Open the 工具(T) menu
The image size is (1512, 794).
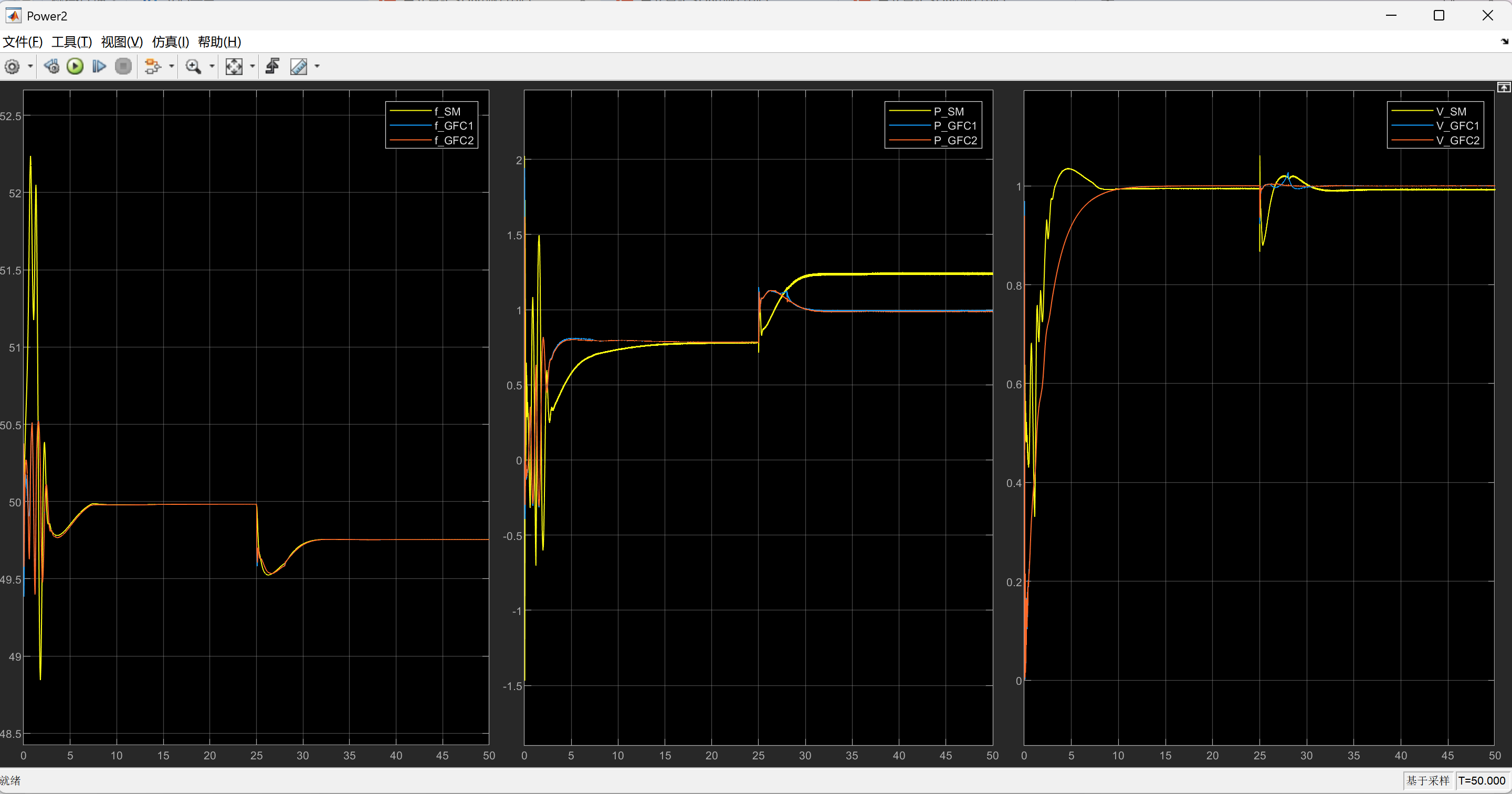pyautogui.click(x=71, y=43)
